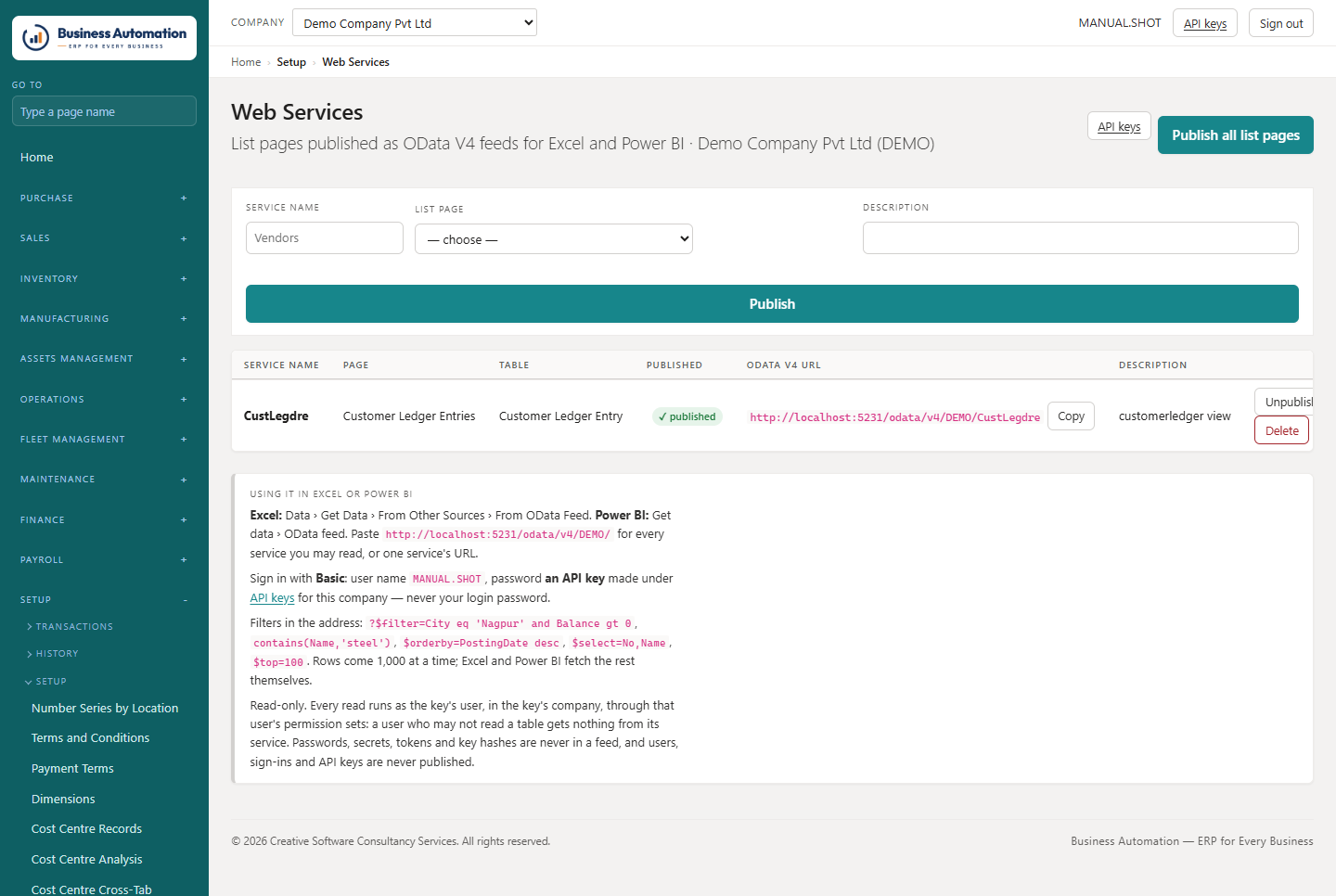Delete the CustLegdre service

click(x=1281, y=430)
